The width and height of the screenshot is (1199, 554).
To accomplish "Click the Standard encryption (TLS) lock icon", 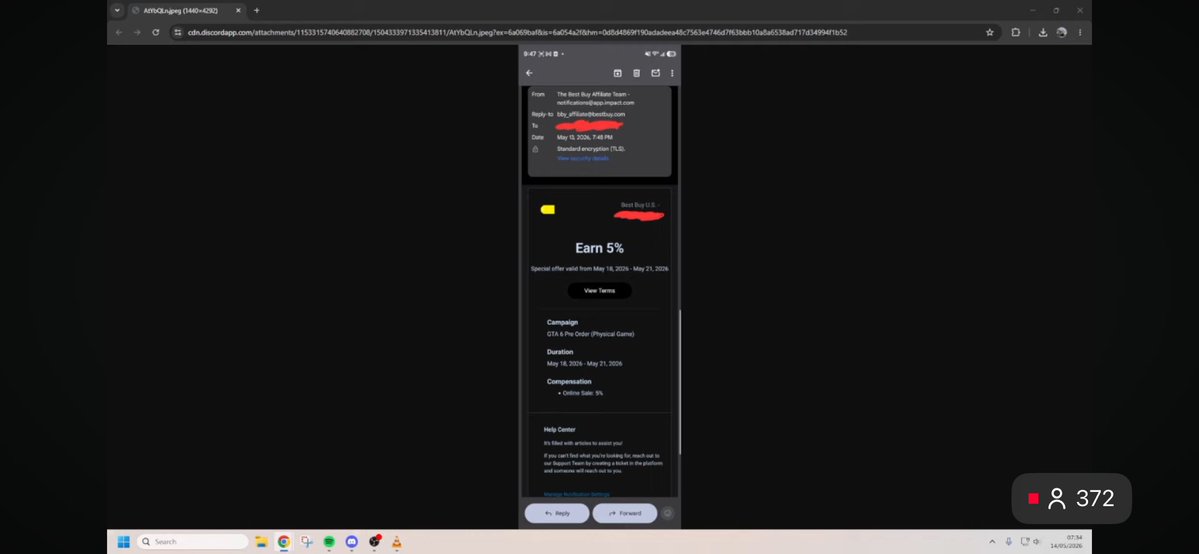I will coord(535,148).
